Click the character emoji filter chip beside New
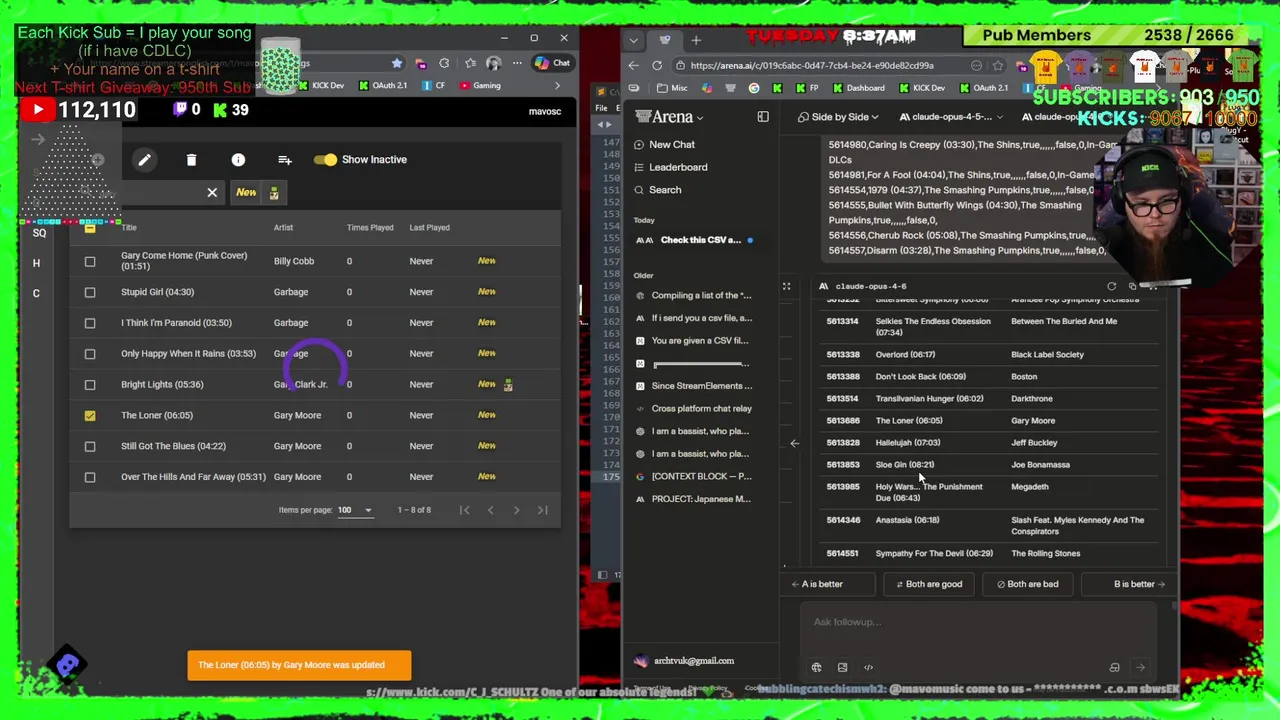Image resolution: width=1280 pixels, height=720 pixels. (274, 193)
